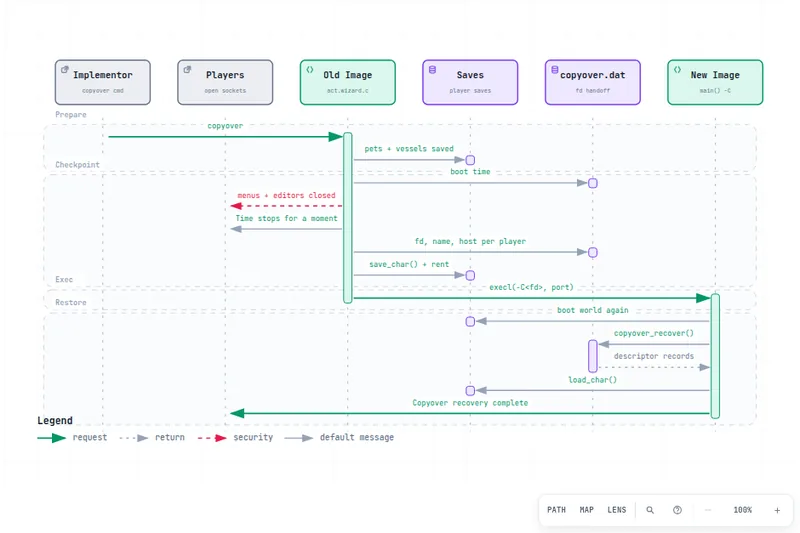Select the Saves node for 'load_char()'
The width and height of the screenshot is (800, 533).
[x=470, y=391]
